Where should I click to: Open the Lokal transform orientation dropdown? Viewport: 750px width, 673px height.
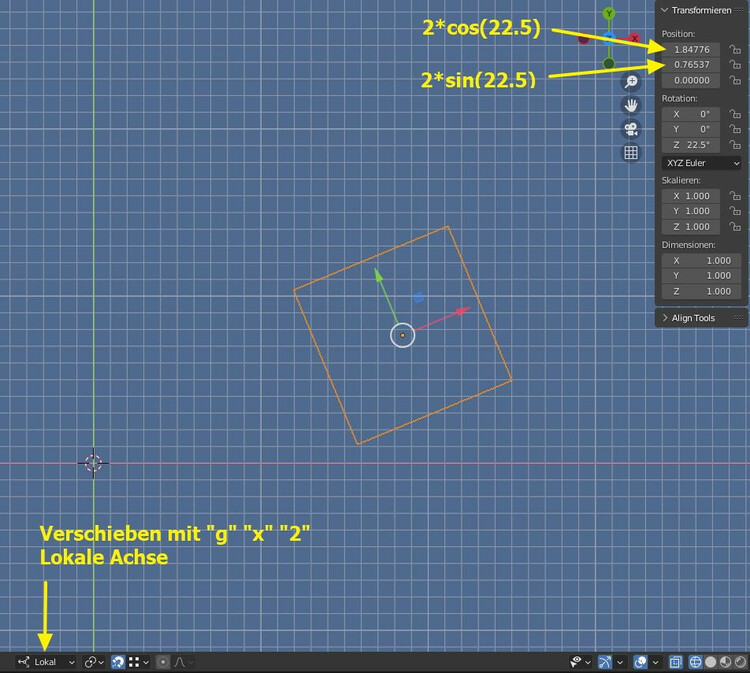pos(46,662)
